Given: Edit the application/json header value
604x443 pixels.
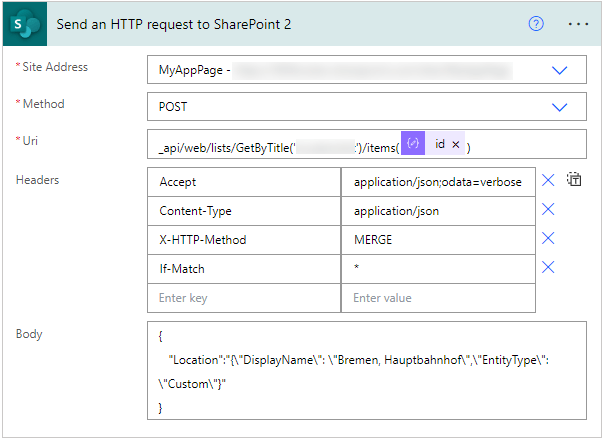Looking at the screenshot, I should tap(438, 211).
